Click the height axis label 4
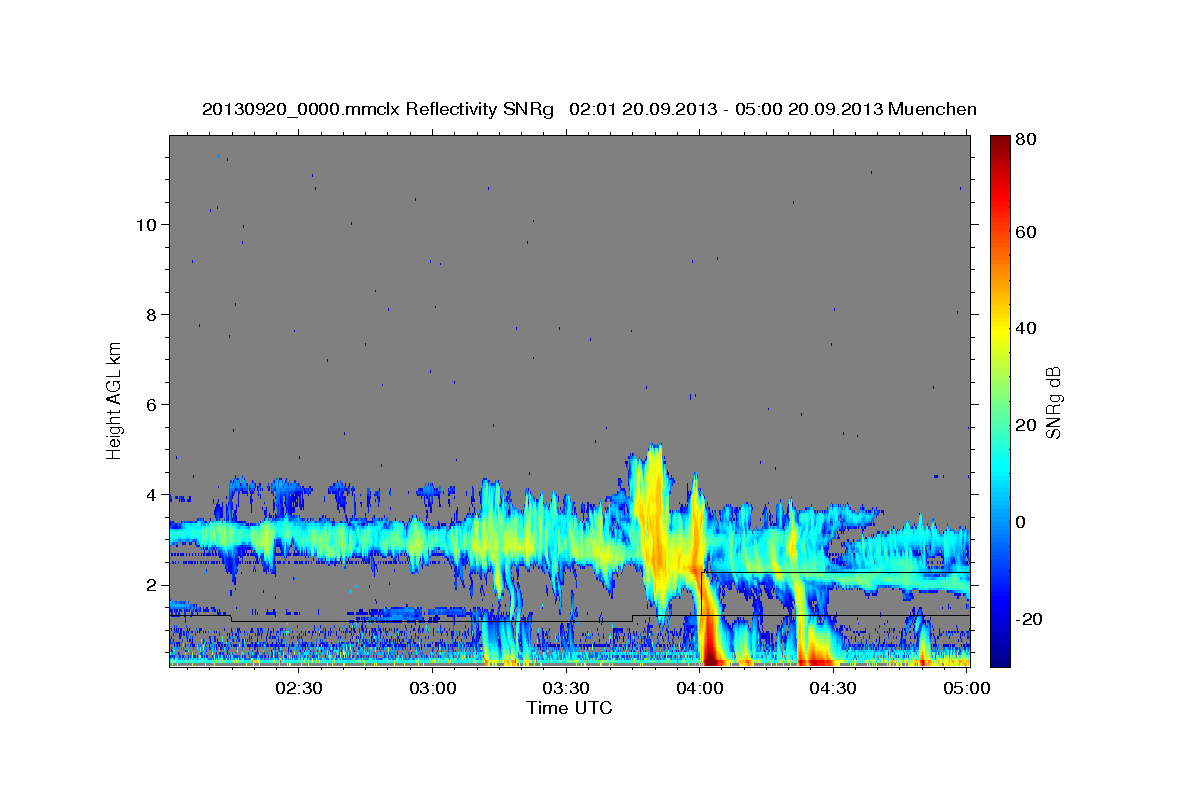This screenshot has width=1200, height=800. 150,495
